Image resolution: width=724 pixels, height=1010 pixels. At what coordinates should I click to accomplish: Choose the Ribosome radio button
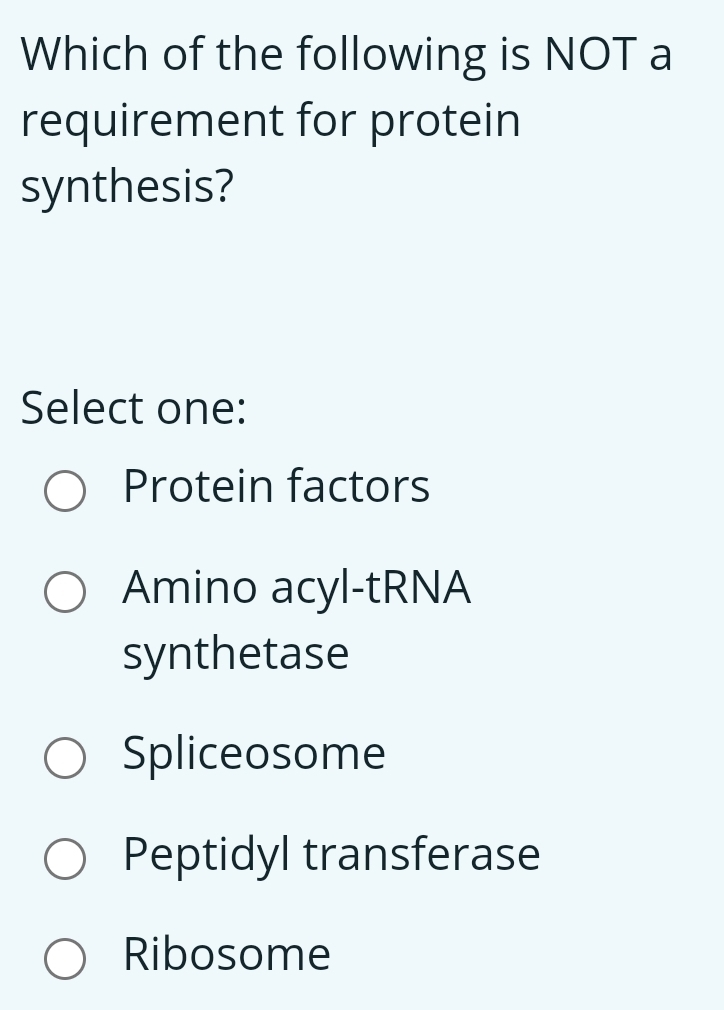click(65, 959)
